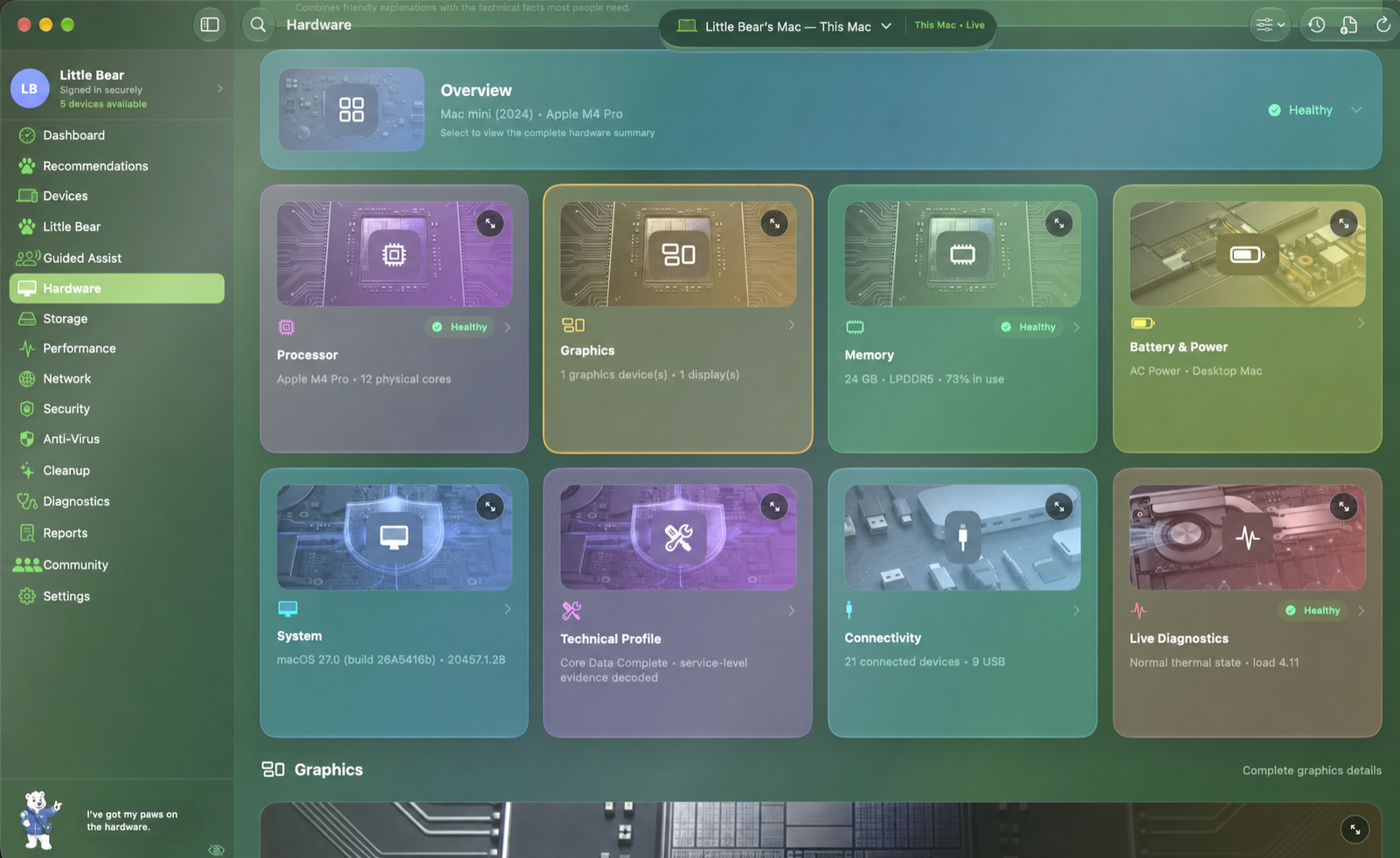The width and height of the screenshot is (1400, 858).
Task: Expand the Graphics card image
Action: [x=774, y=224]
